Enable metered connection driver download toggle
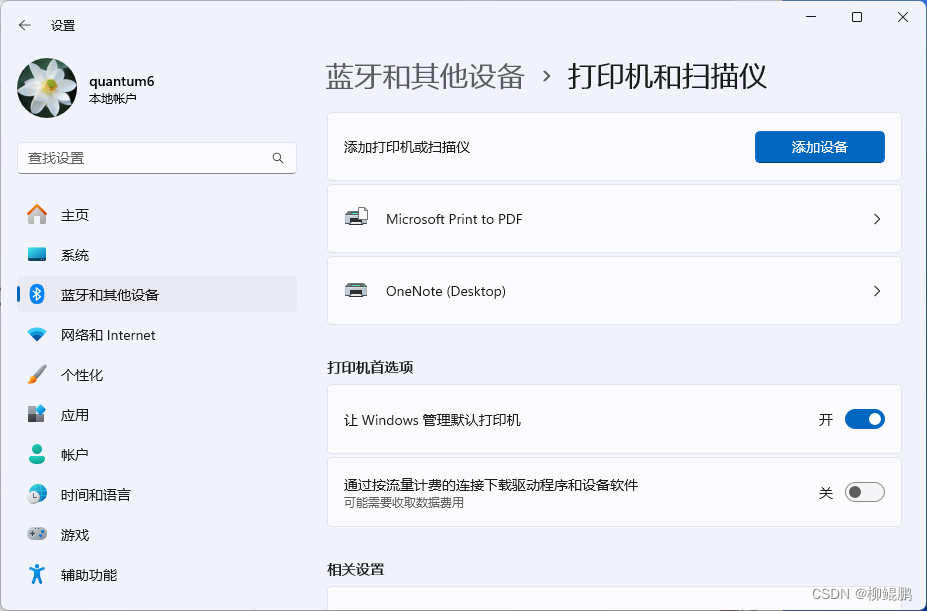 click(x=864, y=492)
